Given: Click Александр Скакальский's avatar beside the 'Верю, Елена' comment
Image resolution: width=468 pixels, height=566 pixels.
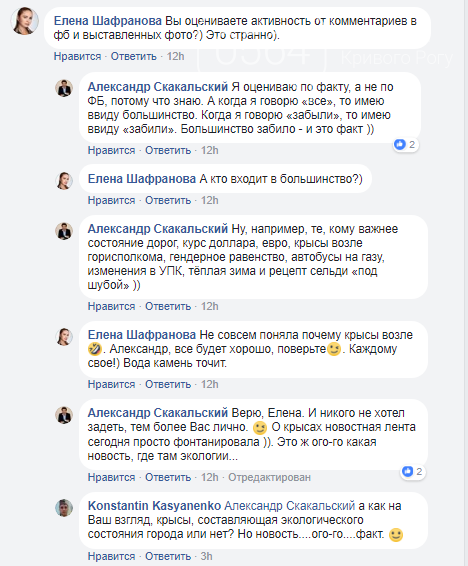Looking at the screenshot, I should click(64, 415).
